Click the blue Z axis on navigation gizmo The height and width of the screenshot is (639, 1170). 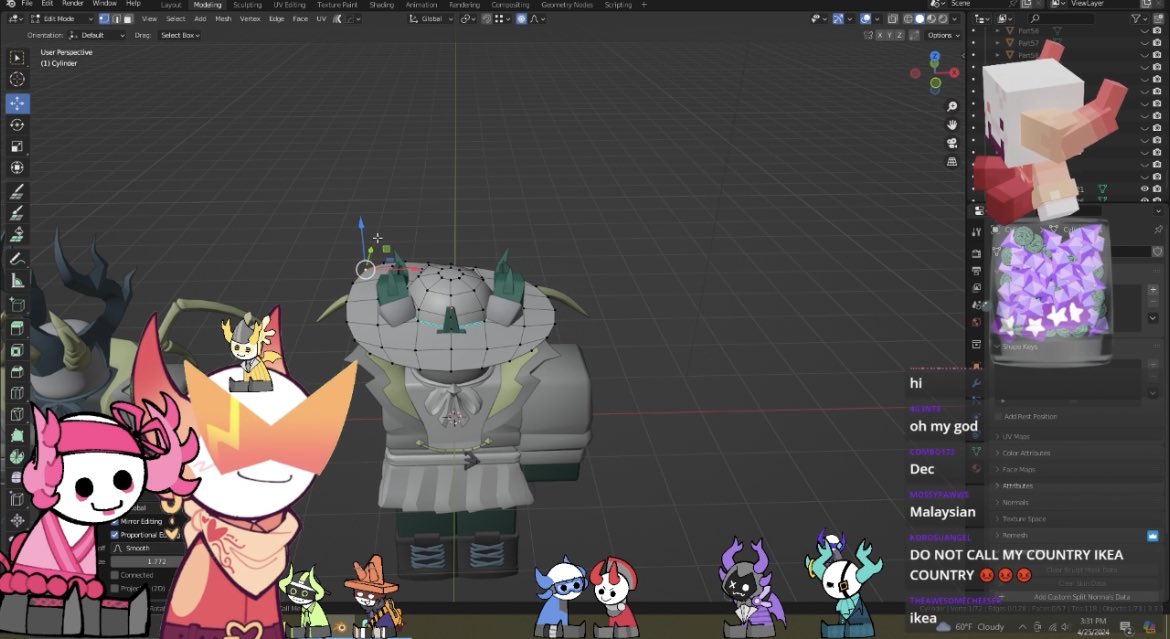pos(935,57)
